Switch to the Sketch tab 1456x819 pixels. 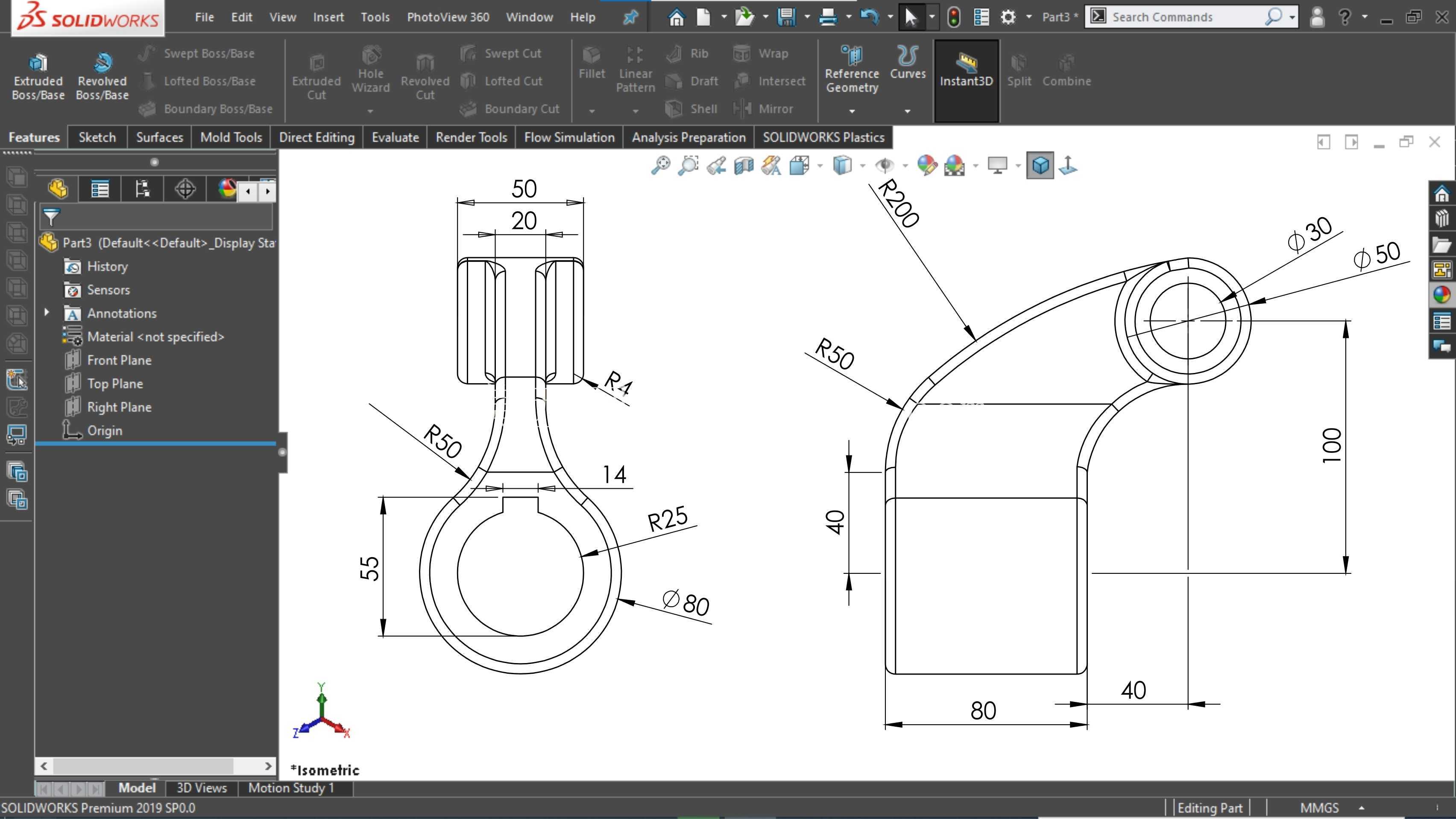pos(97,137)
